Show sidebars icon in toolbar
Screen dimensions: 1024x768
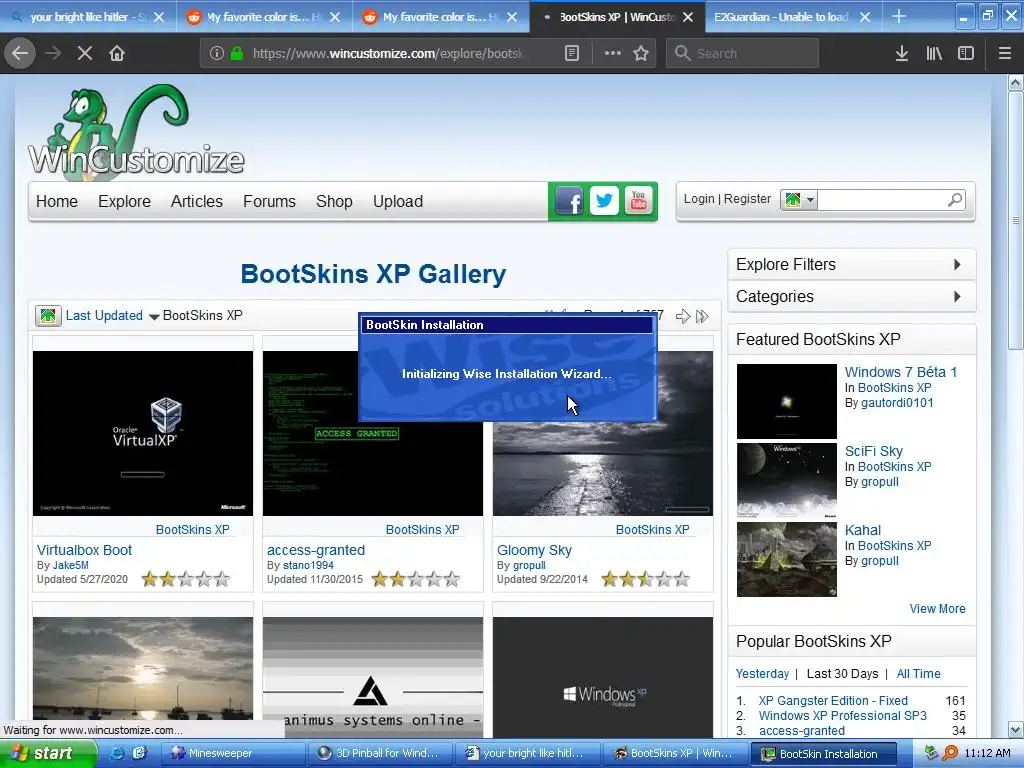tap(966, 54)
